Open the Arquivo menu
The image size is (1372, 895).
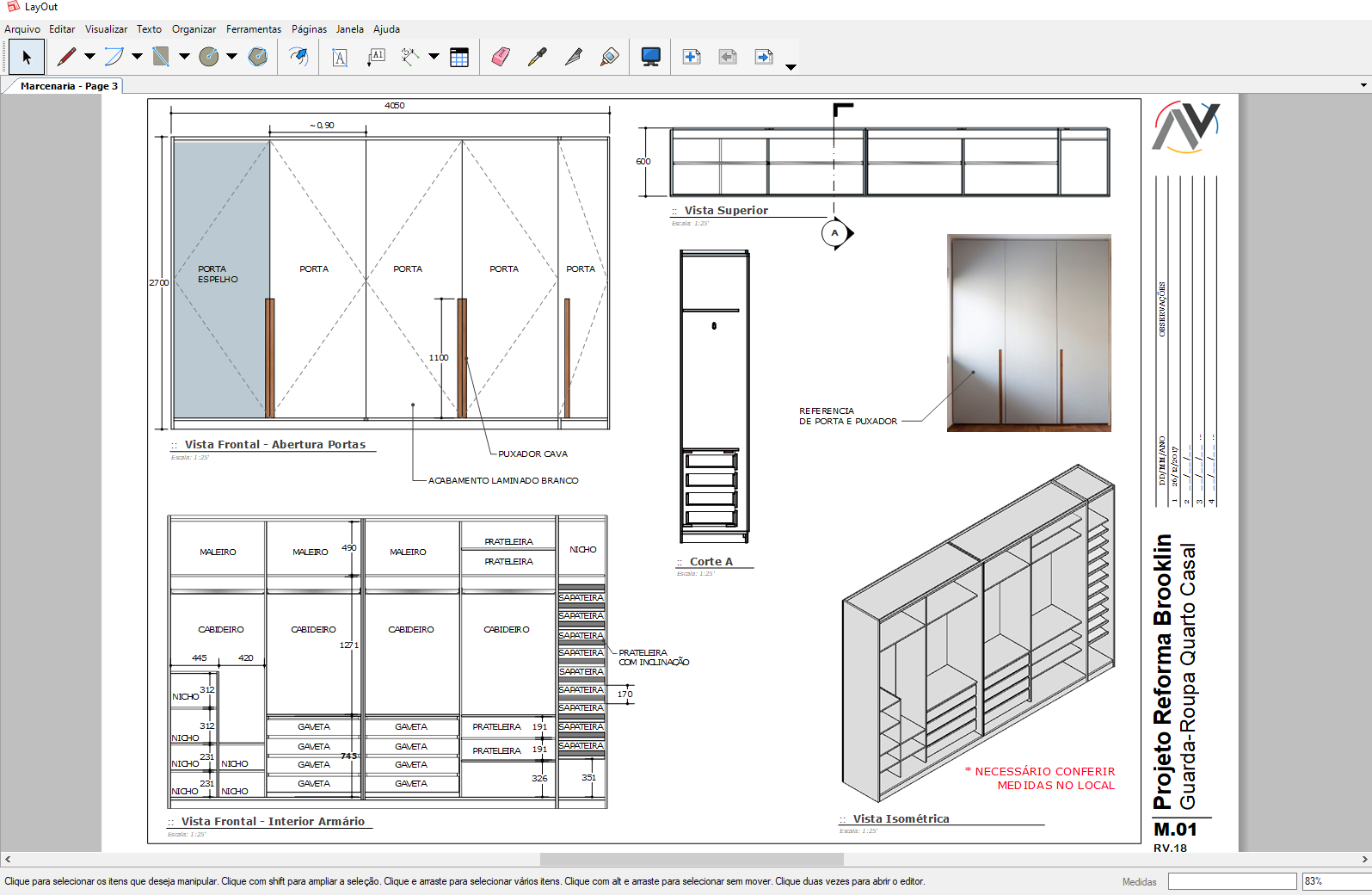click(x=22, y=29)
